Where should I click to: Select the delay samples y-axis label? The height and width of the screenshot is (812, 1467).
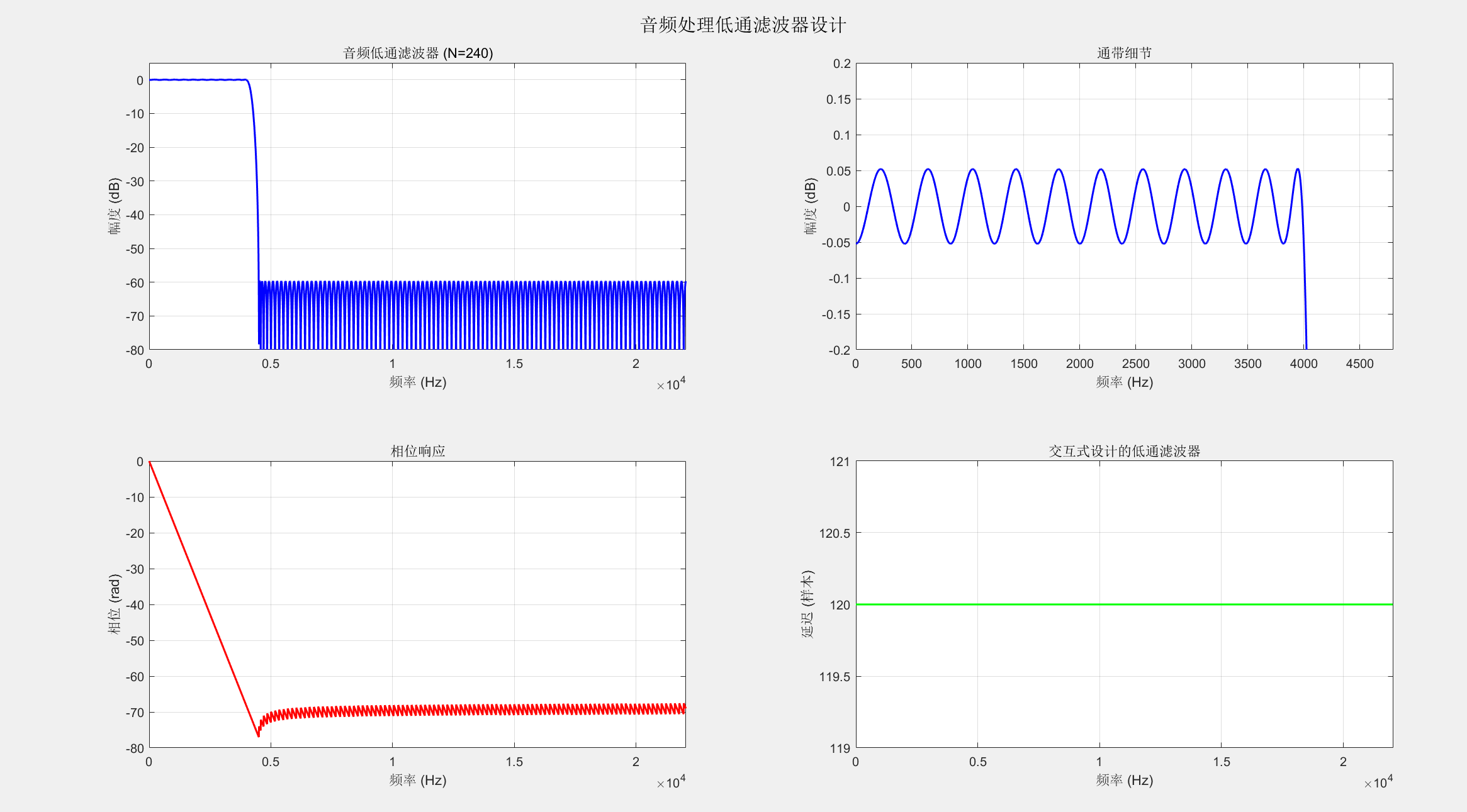[807, 604]
